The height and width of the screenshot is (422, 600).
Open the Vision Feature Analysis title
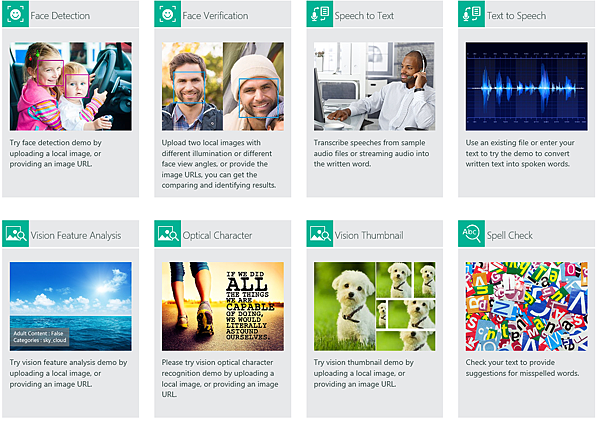(76, 235)
